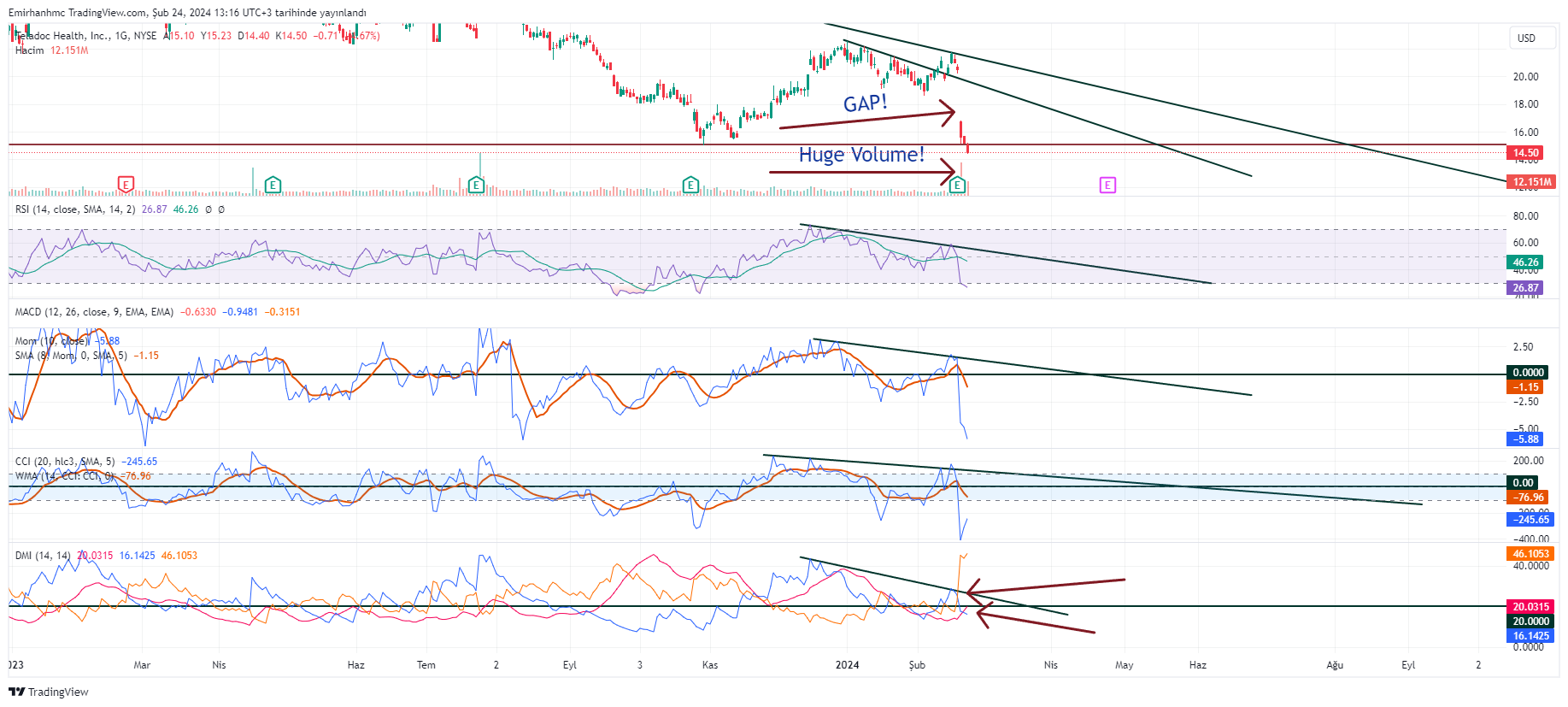Image resolution: width=1568 pixels, height=707 pixels.
Task: Click the Ağu label on time axis
Action: pyautogui.click(x=1335, y=665)
